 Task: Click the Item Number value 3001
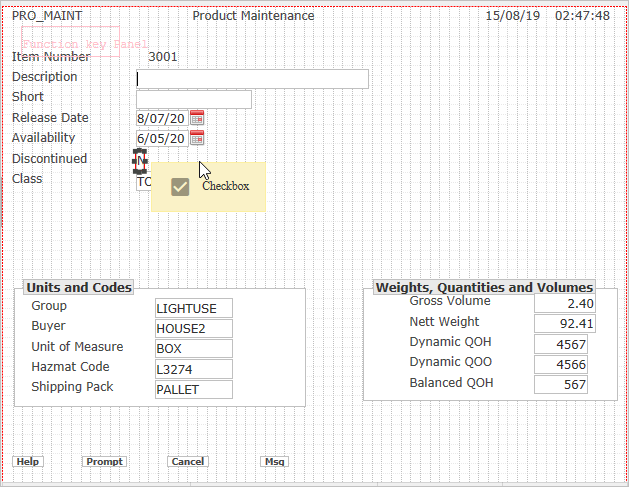click(162, 57)
